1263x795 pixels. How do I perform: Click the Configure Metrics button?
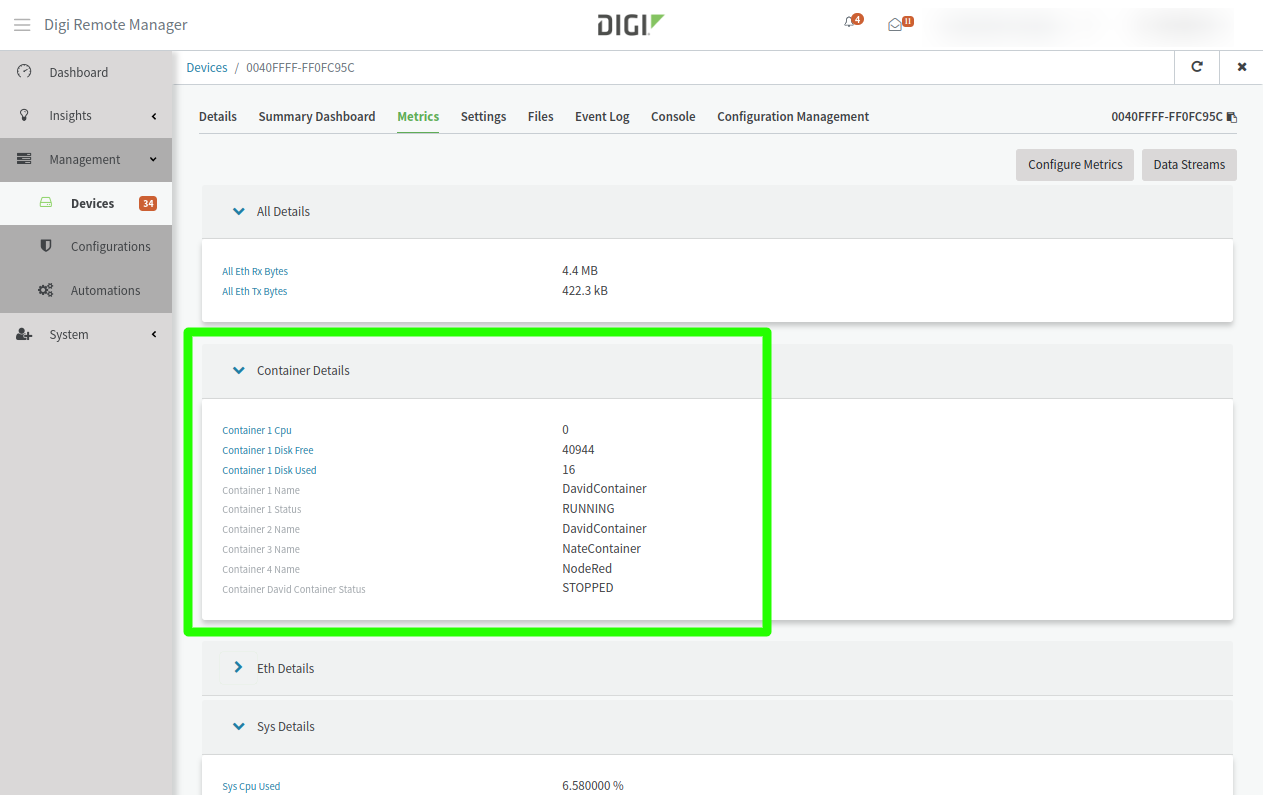pyautogui.click(x=1075, y=165)
